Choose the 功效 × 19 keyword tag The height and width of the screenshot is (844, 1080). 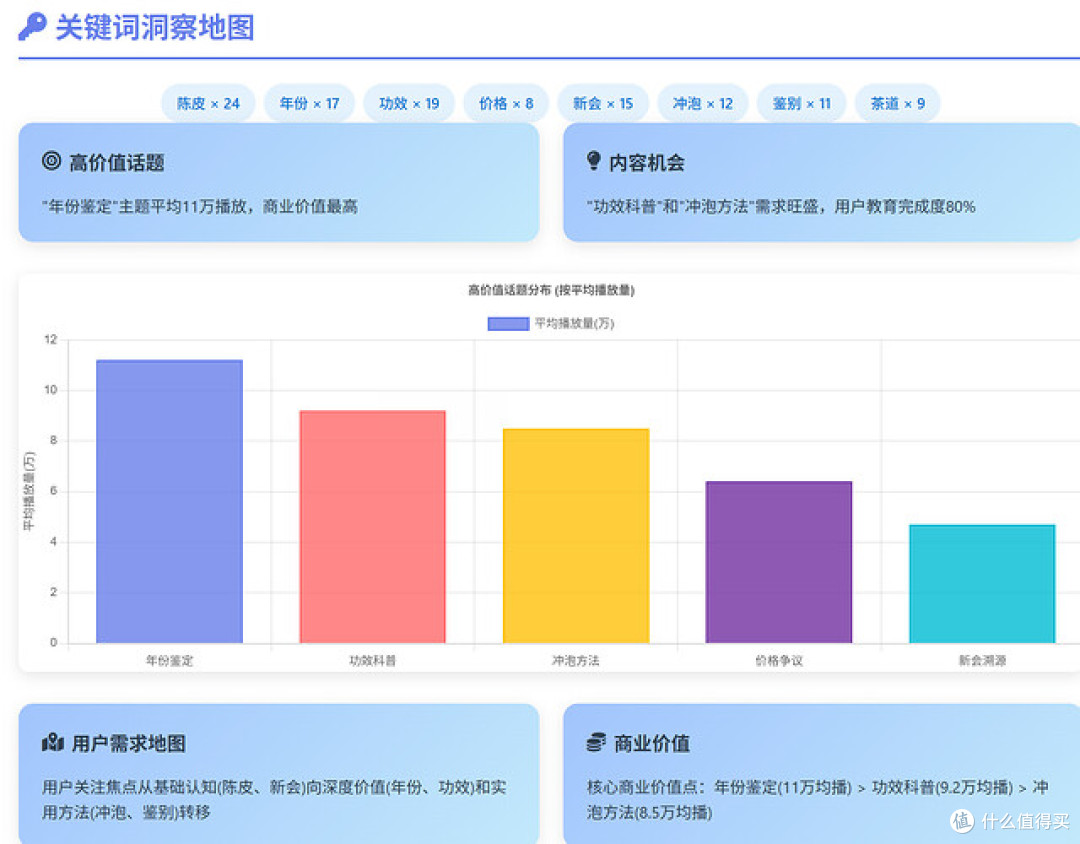click(x=409, y=103)
